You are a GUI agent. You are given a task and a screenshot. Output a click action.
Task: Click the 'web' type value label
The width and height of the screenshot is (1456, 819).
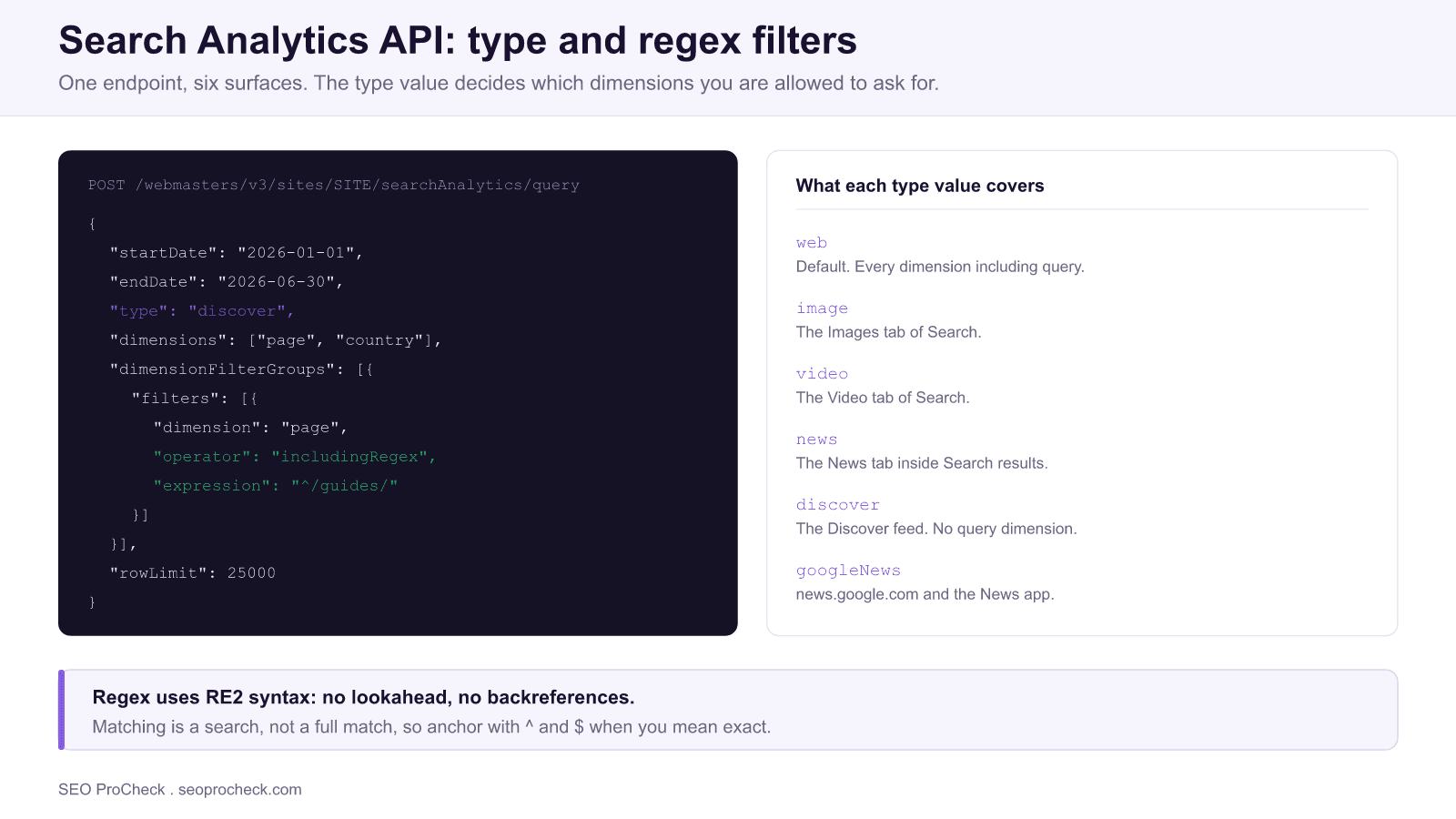click(812, 243)
